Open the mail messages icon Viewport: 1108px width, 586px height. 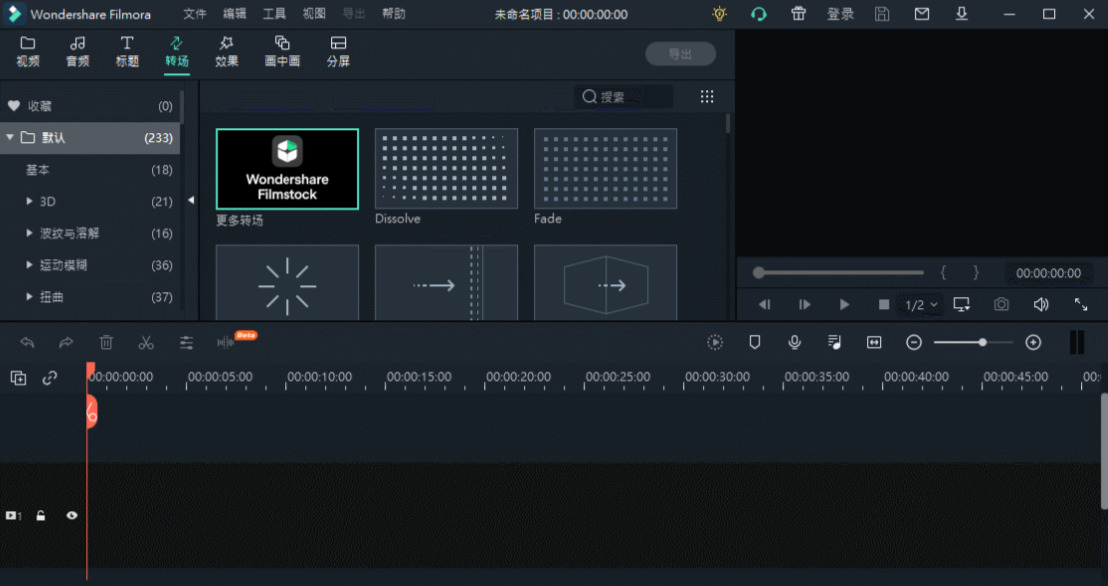(x=921, y=14)
